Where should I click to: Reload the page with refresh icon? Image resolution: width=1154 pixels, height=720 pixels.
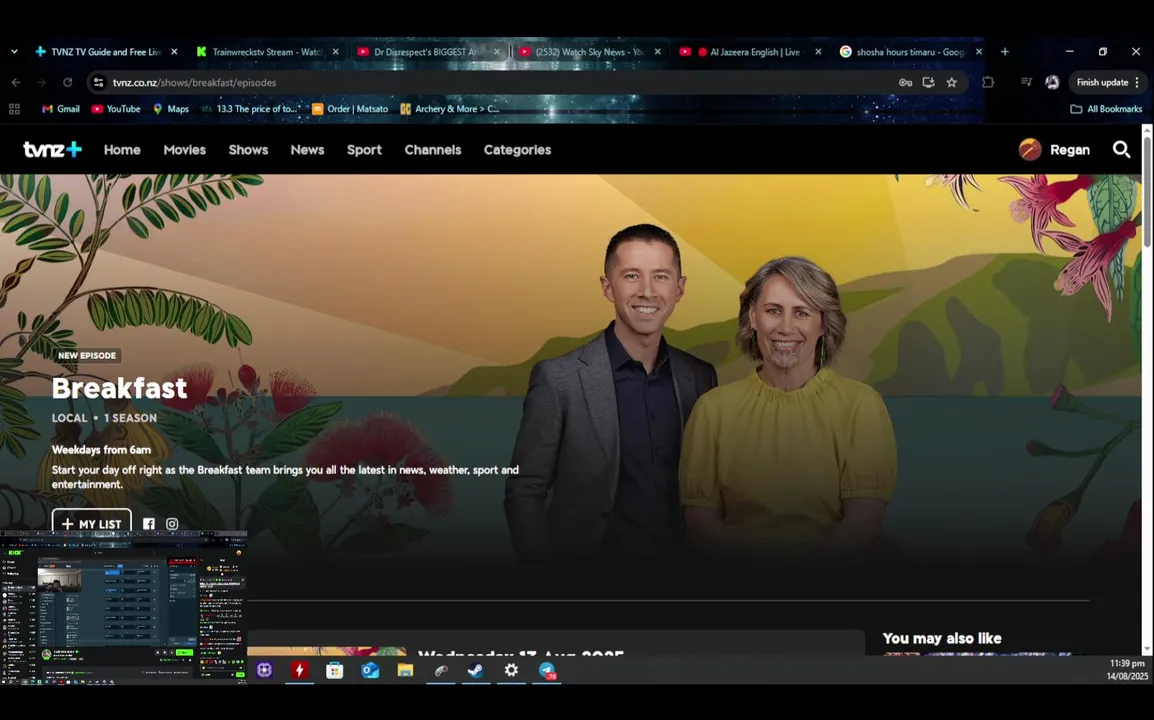pyautogui.click(x=68, y=82)
